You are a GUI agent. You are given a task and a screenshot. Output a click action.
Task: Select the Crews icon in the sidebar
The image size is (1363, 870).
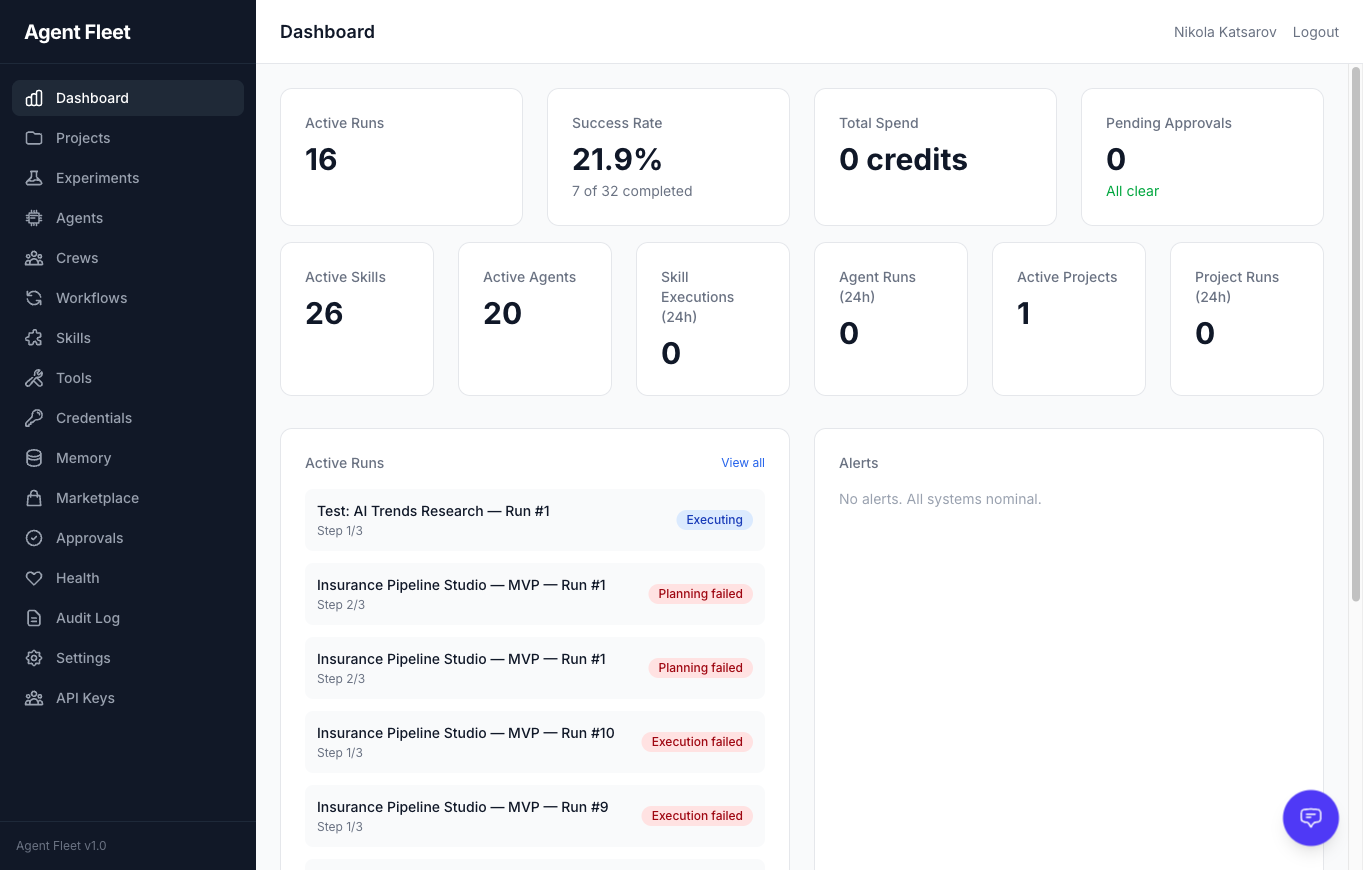coord(34,258)
